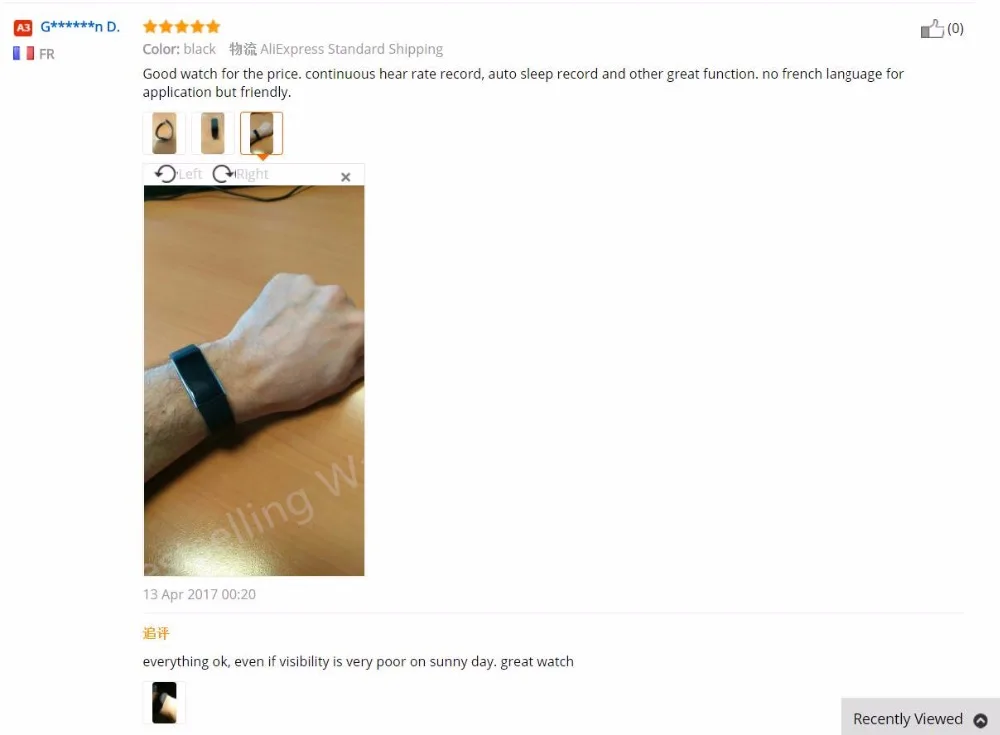This screenshot has width=1000, height=735.
Task: Click the A3 buyer level badge
Action: coord(23,27)
